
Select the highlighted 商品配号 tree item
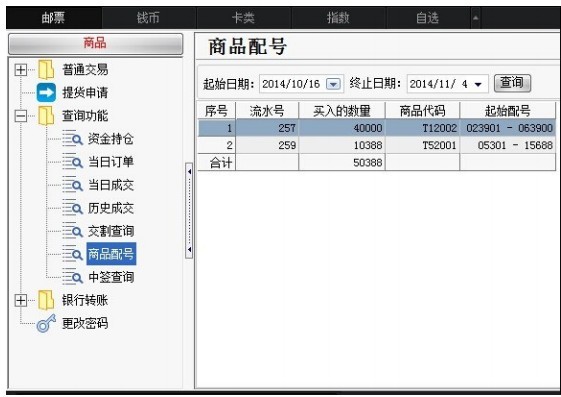coord(111,254)
